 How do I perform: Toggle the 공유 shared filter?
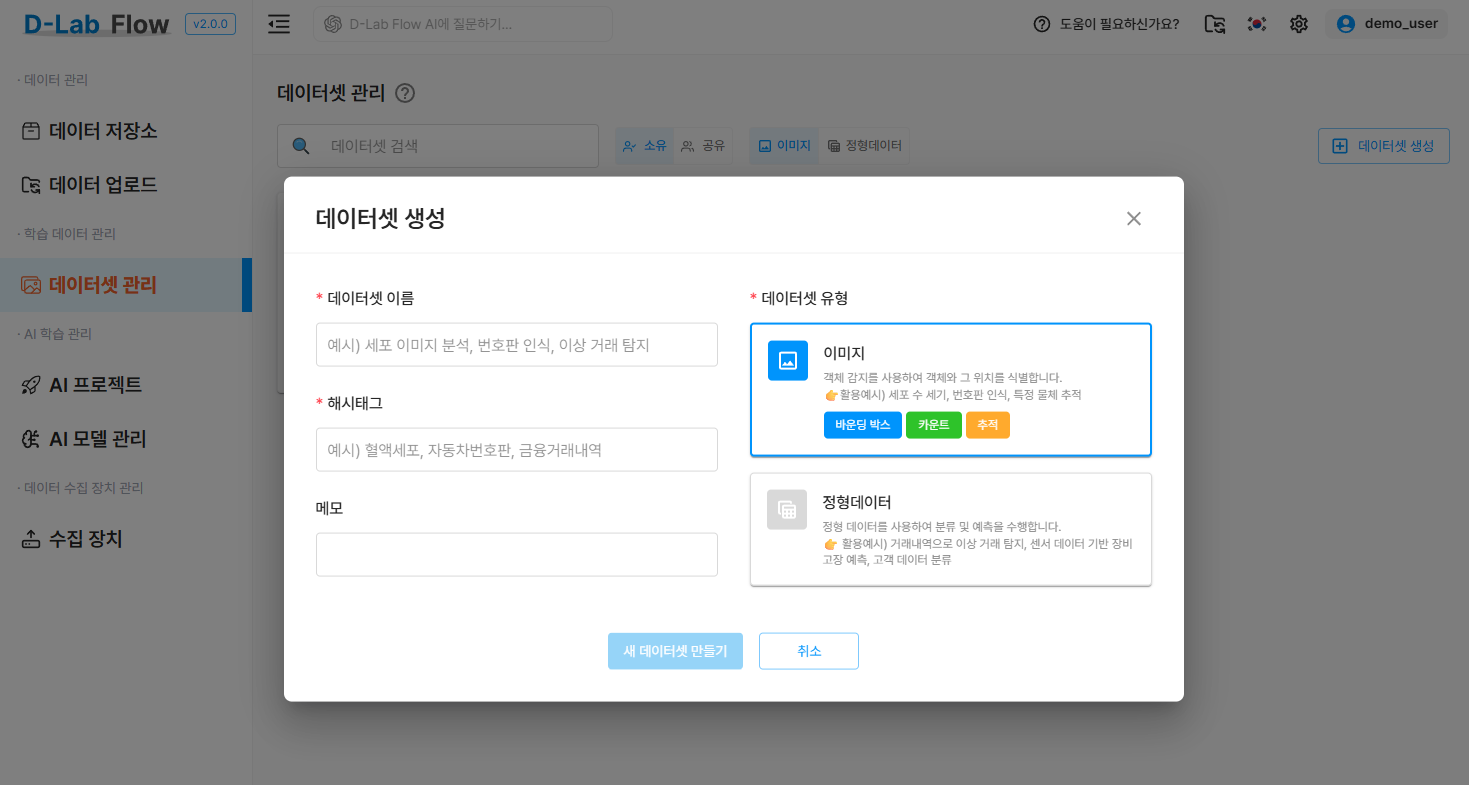point(703,145)
